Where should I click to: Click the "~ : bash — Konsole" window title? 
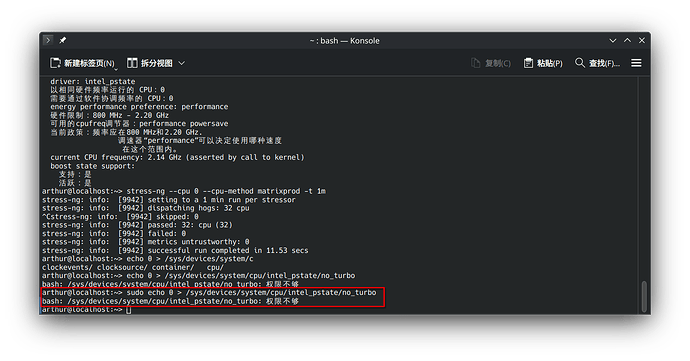pyautogui.click(x=345, y=41)
